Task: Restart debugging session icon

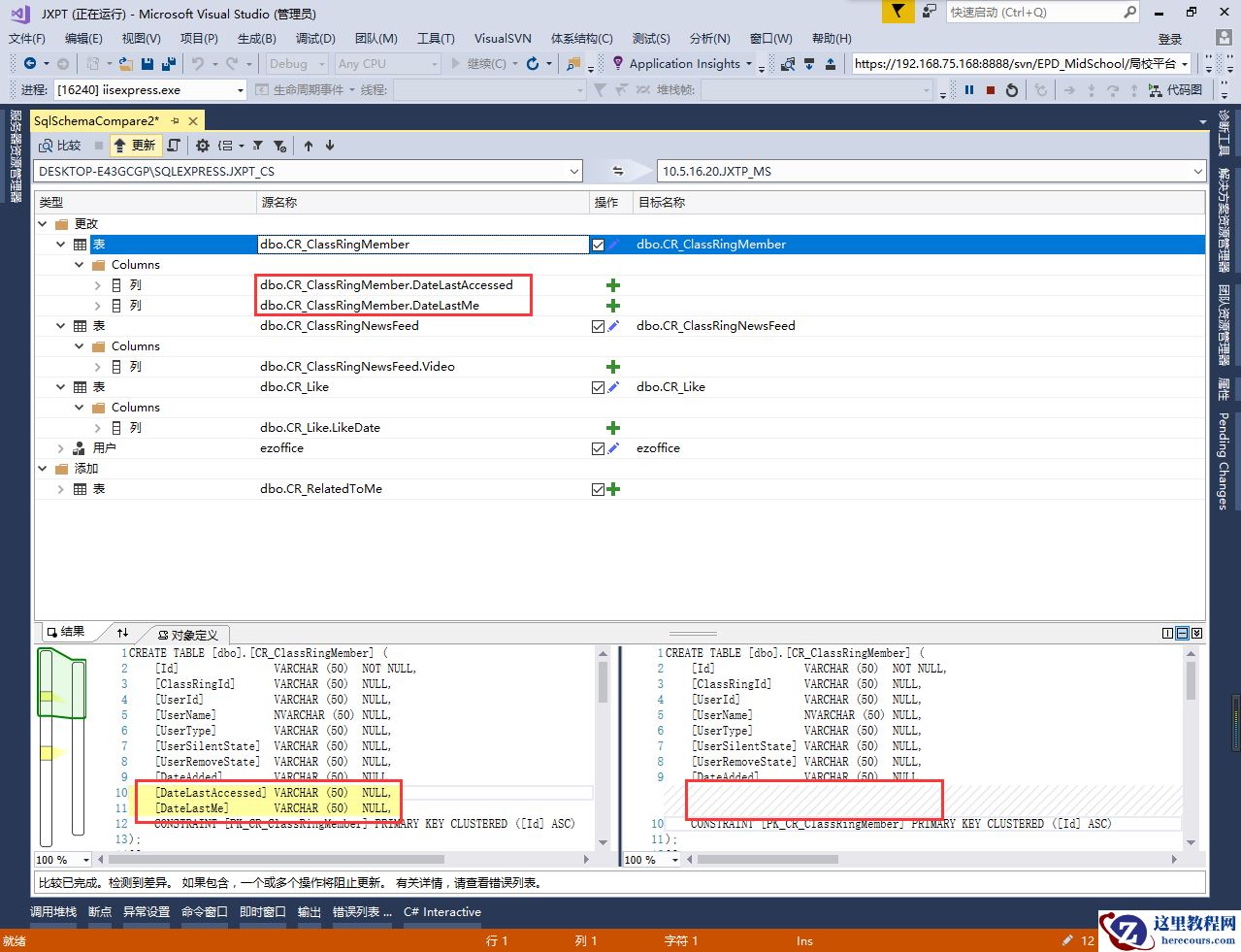Action: click(1012, 89)
